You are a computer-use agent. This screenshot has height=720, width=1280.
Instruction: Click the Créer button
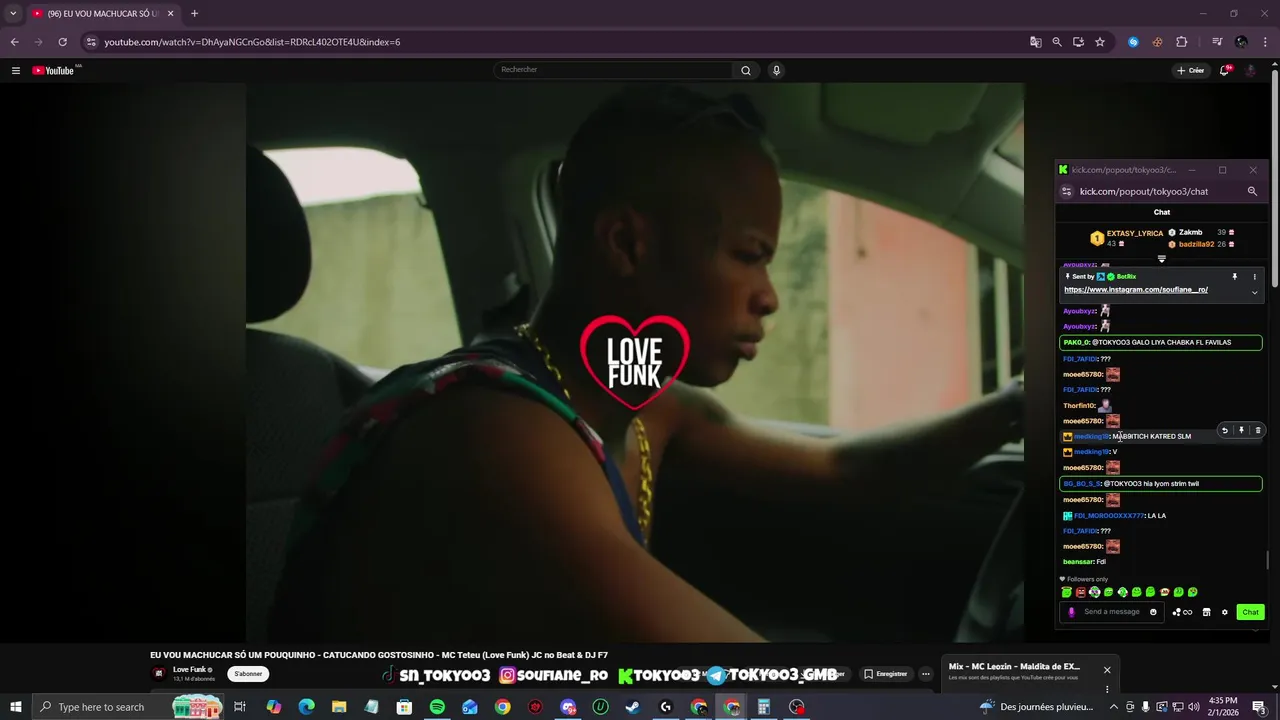click(x=1190, y=70)
